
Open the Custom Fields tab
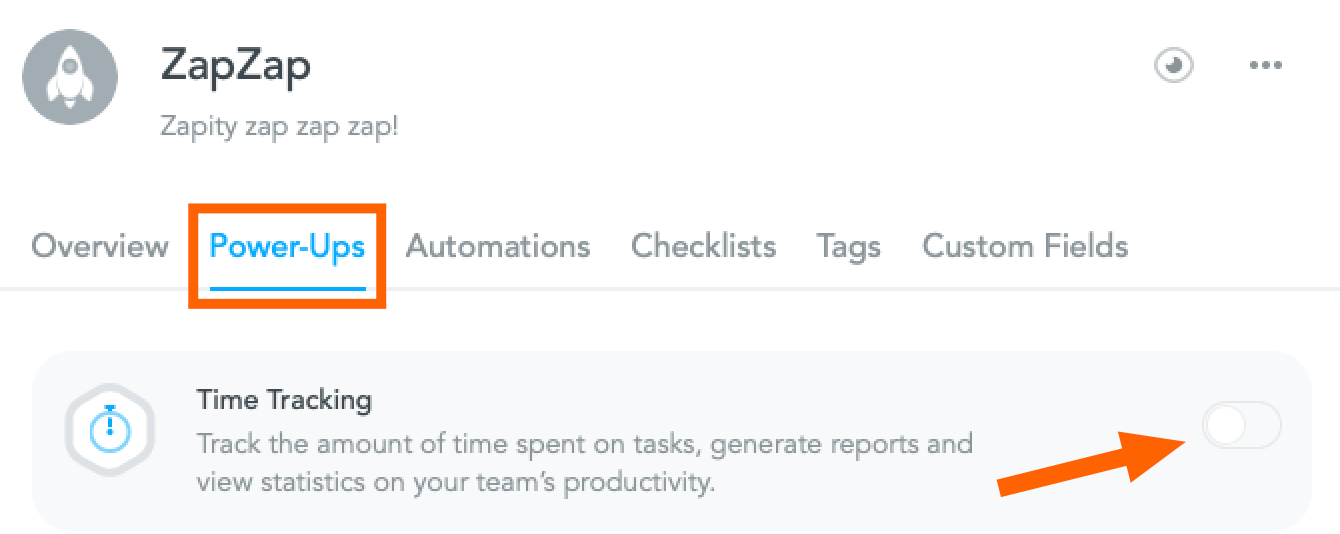[x=1025, y=246]
